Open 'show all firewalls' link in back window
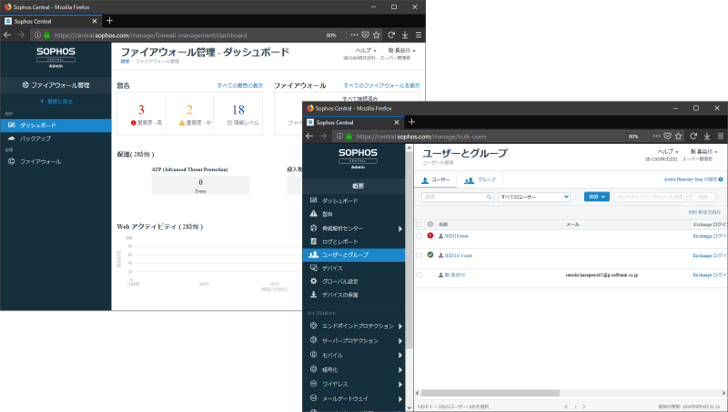The image size is (728, 412). [382, 85]
